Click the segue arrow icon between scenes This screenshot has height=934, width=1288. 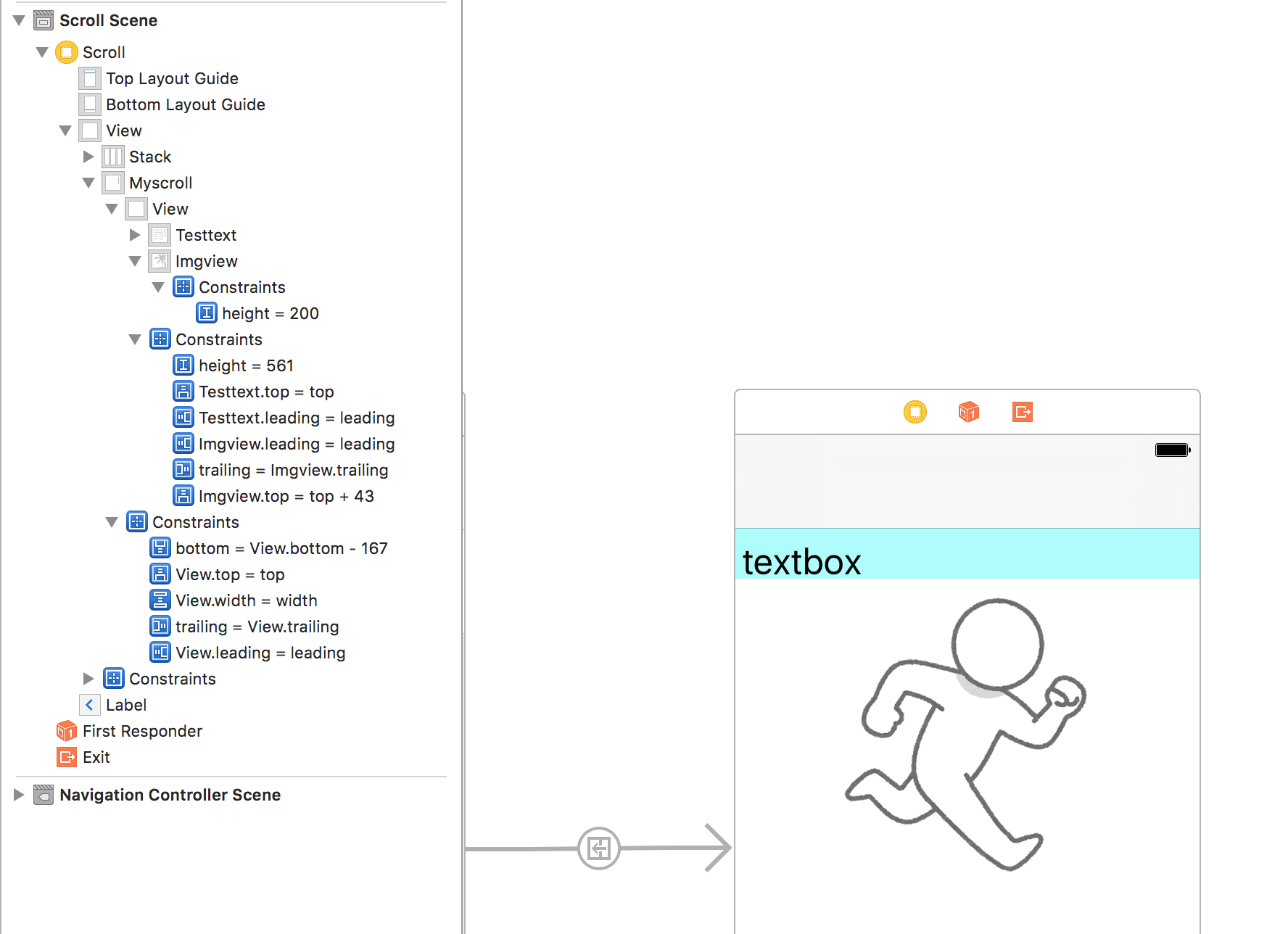click(x=598, y=847)
